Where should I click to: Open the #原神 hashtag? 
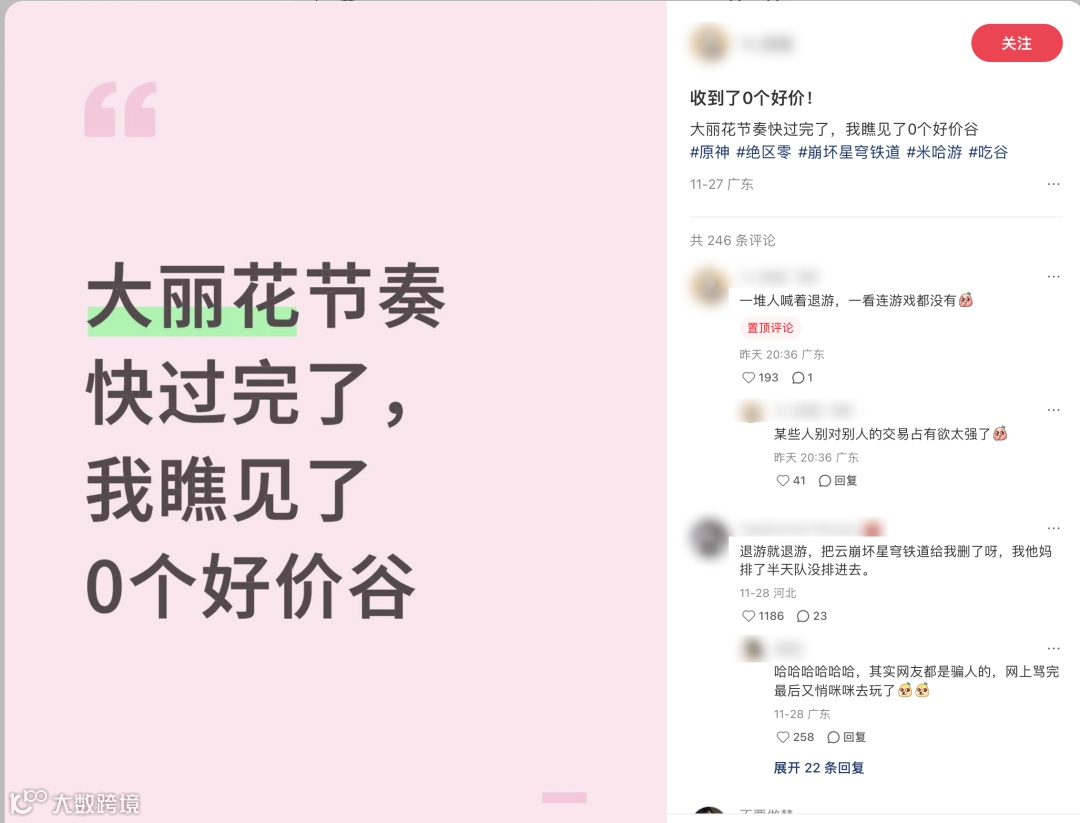[x=709, y=152]
